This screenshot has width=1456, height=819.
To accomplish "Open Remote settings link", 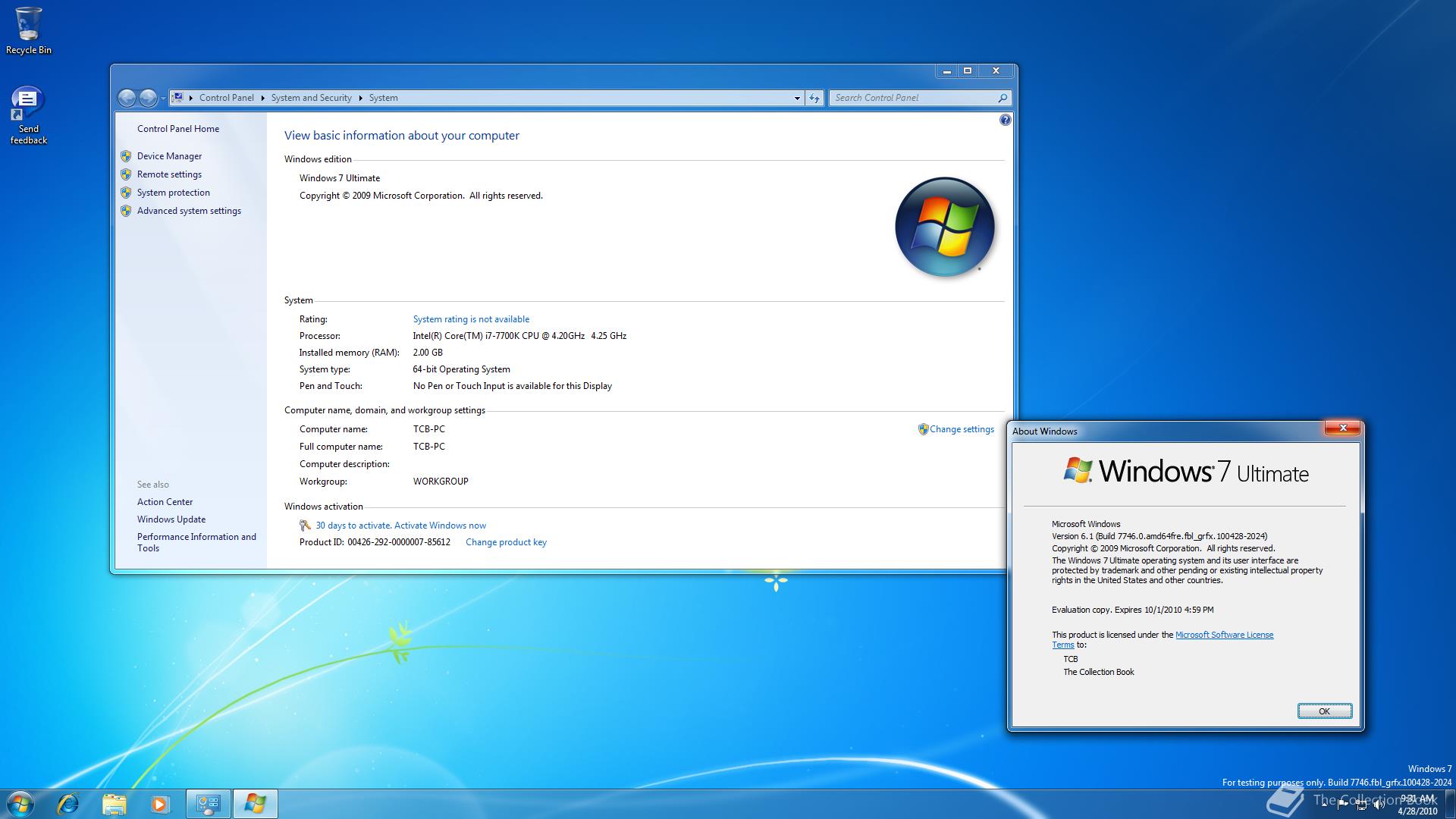I will pos(169,174).
